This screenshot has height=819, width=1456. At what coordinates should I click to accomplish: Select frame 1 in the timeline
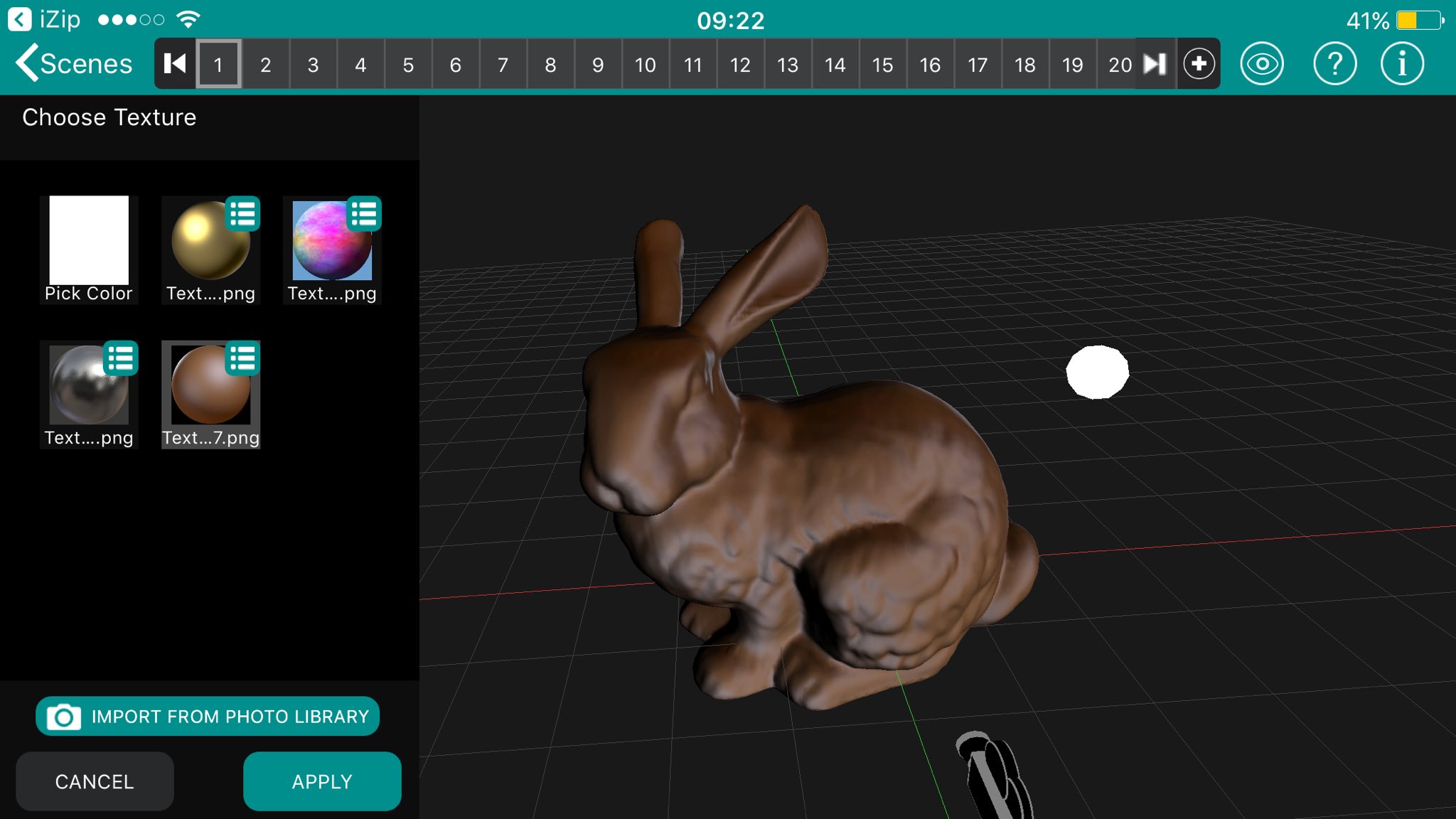click(x=218, y=64)
